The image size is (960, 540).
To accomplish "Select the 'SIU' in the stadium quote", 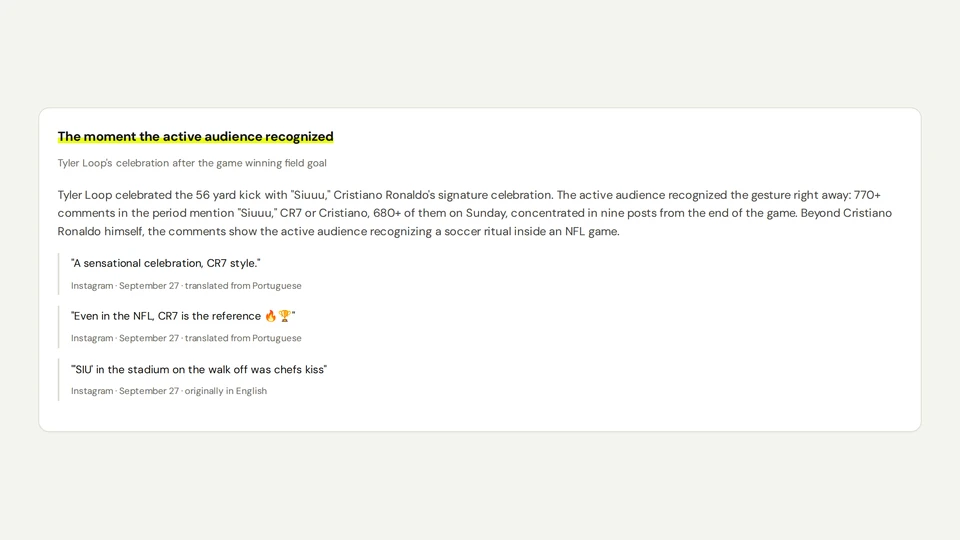I will 199,369.
